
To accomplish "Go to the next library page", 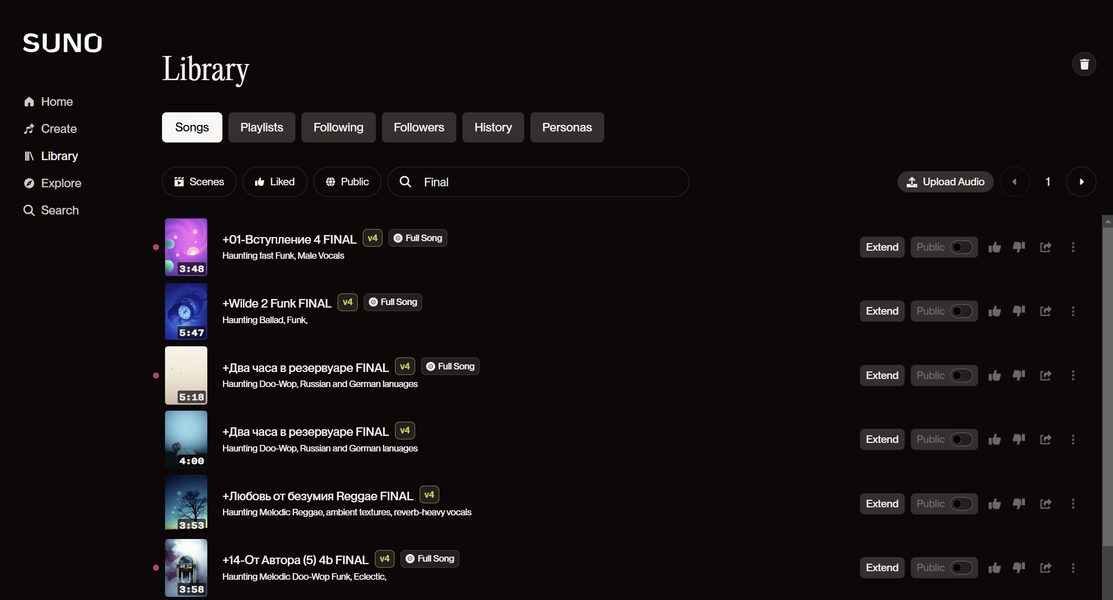I will pyautogui.click(x=1081, y=182).
